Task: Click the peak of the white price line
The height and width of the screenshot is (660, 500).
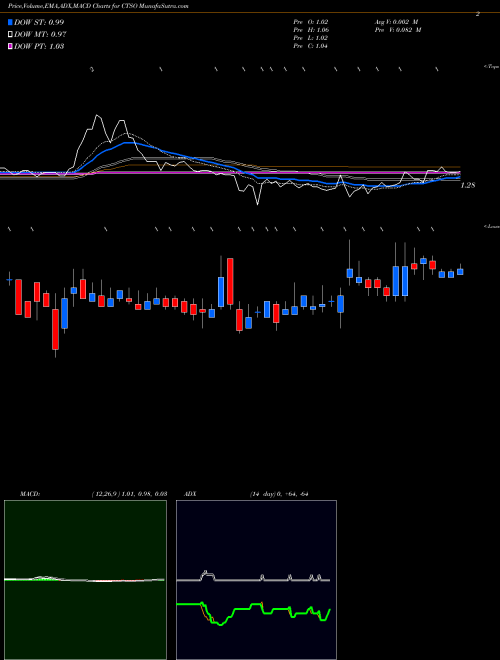Action: tap(98, 115)
